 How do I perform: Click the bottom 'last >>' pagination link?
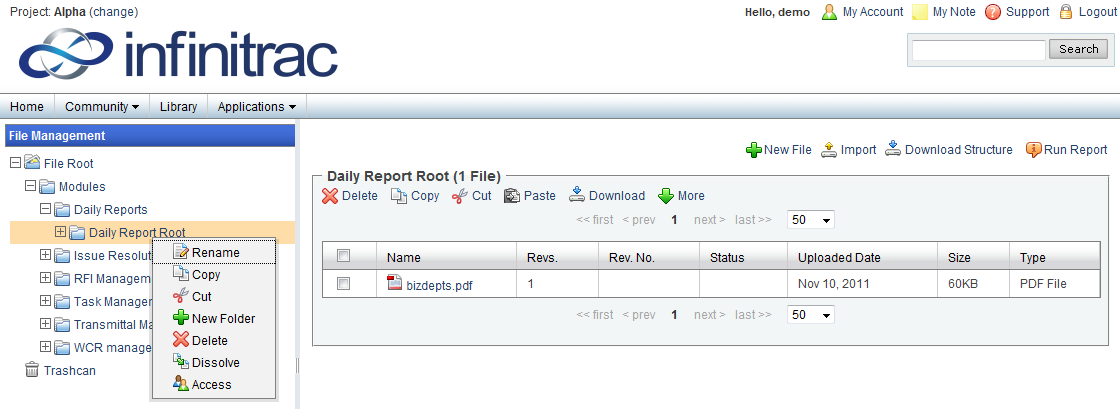tap(753, 315)
